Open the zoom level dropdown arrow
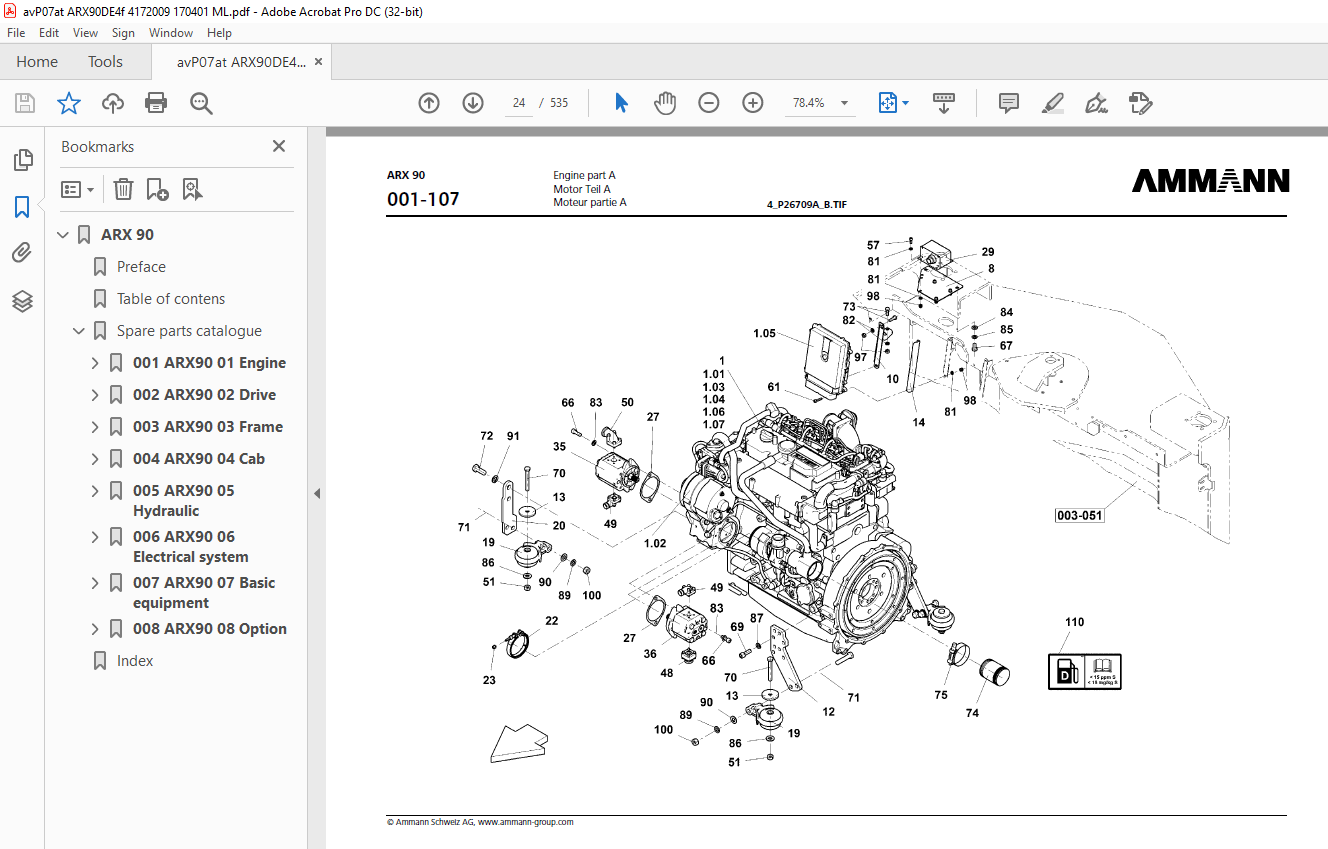Viewport: 1328px width, 849px height. pos(845,103)
